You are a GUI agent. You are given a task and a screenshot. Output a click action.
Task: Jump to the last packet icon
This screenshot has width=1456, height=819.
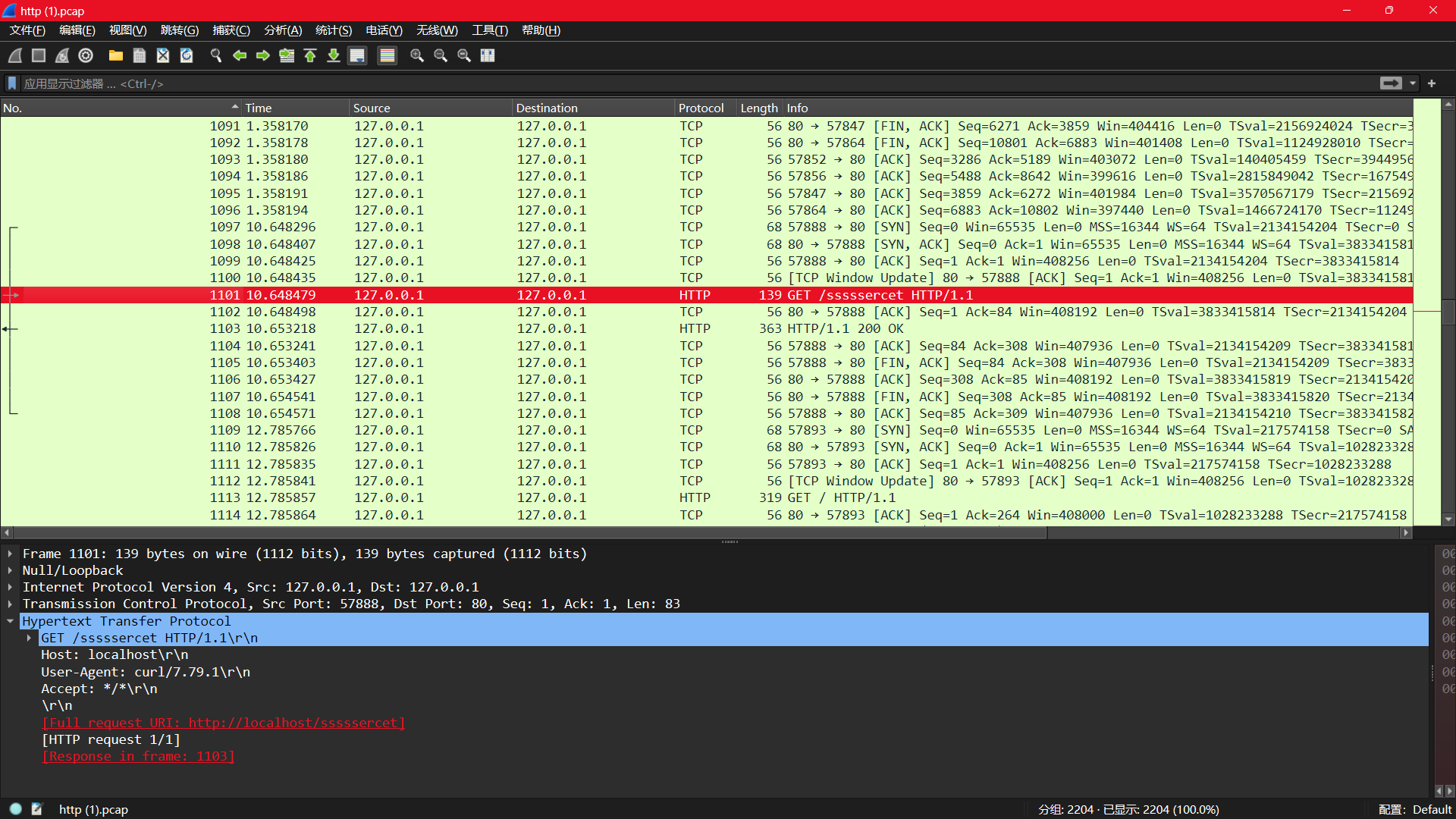(334, 55)
